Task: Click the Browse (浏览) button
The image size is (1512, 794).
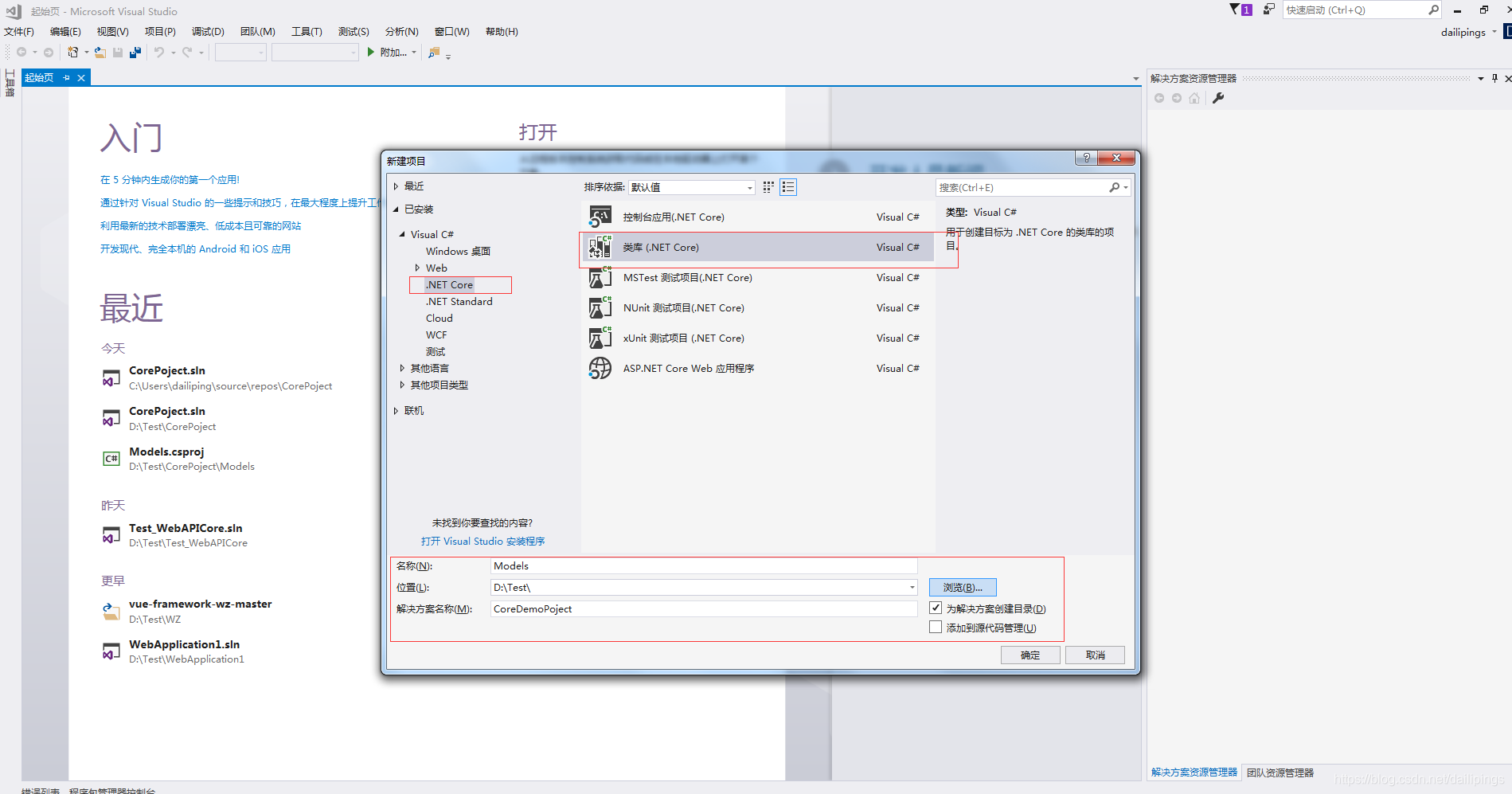Action: 963,587
